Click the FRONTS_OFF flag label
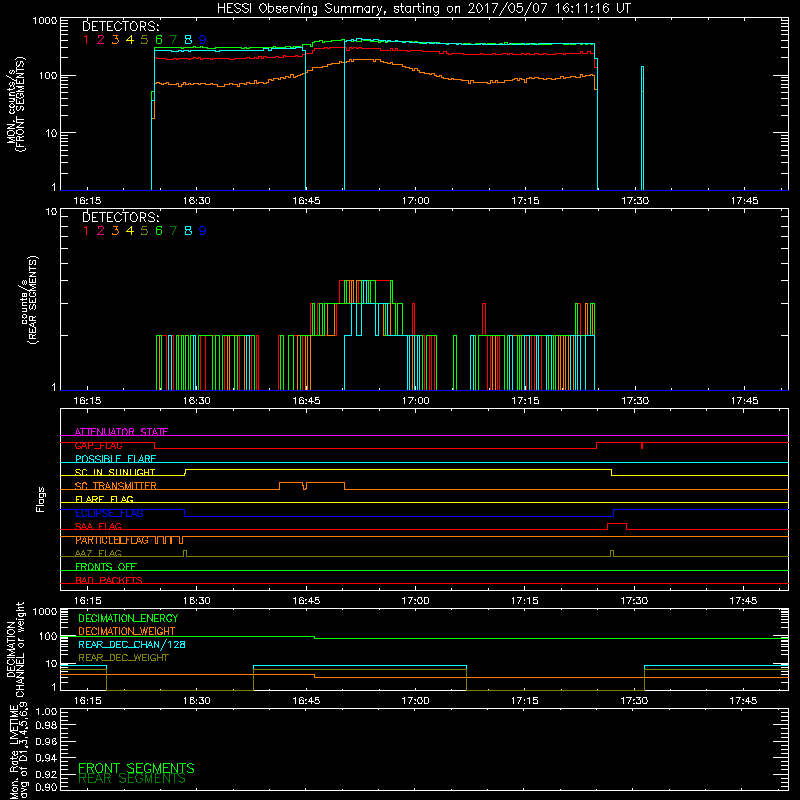This screenshot has width=800, height=800. point(106,567)
